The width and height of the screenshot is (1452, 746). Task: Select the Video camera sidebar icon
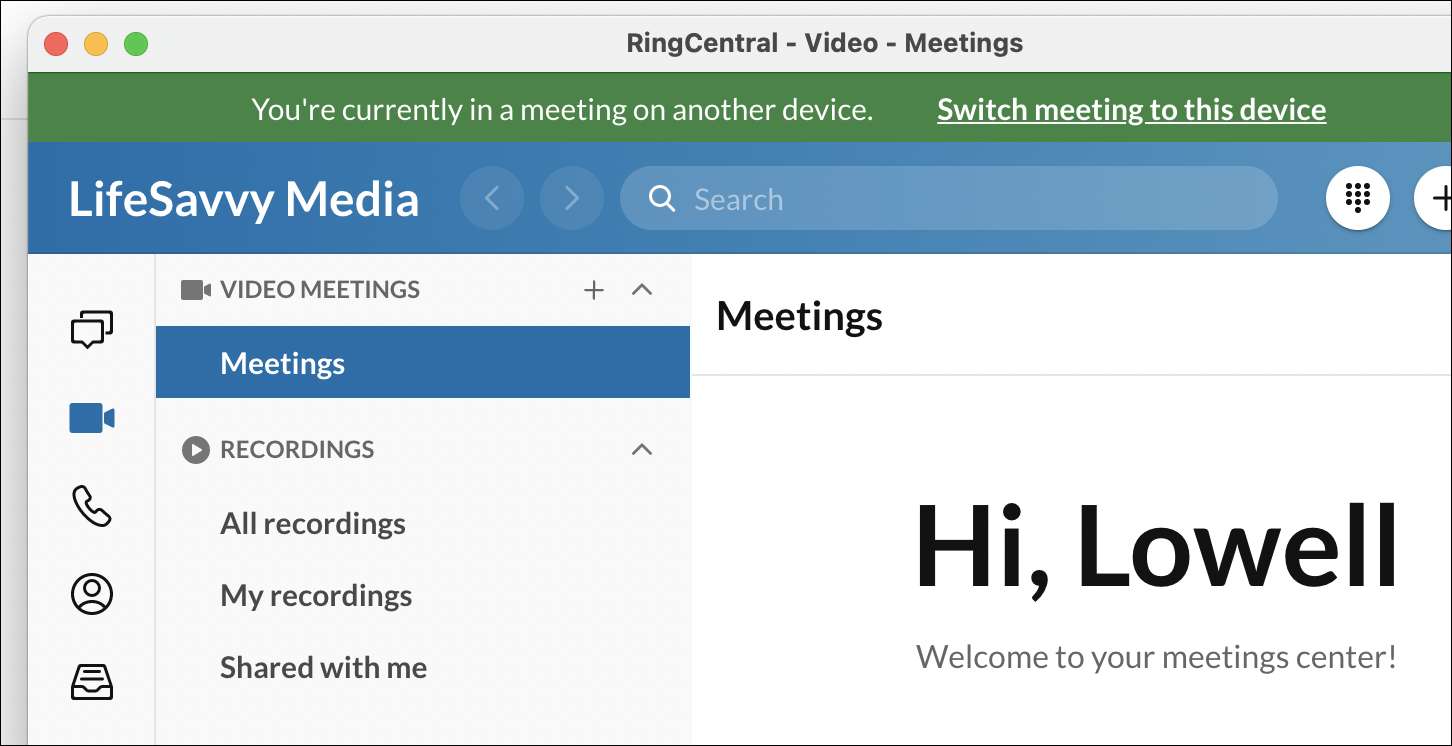pos(92,418)
